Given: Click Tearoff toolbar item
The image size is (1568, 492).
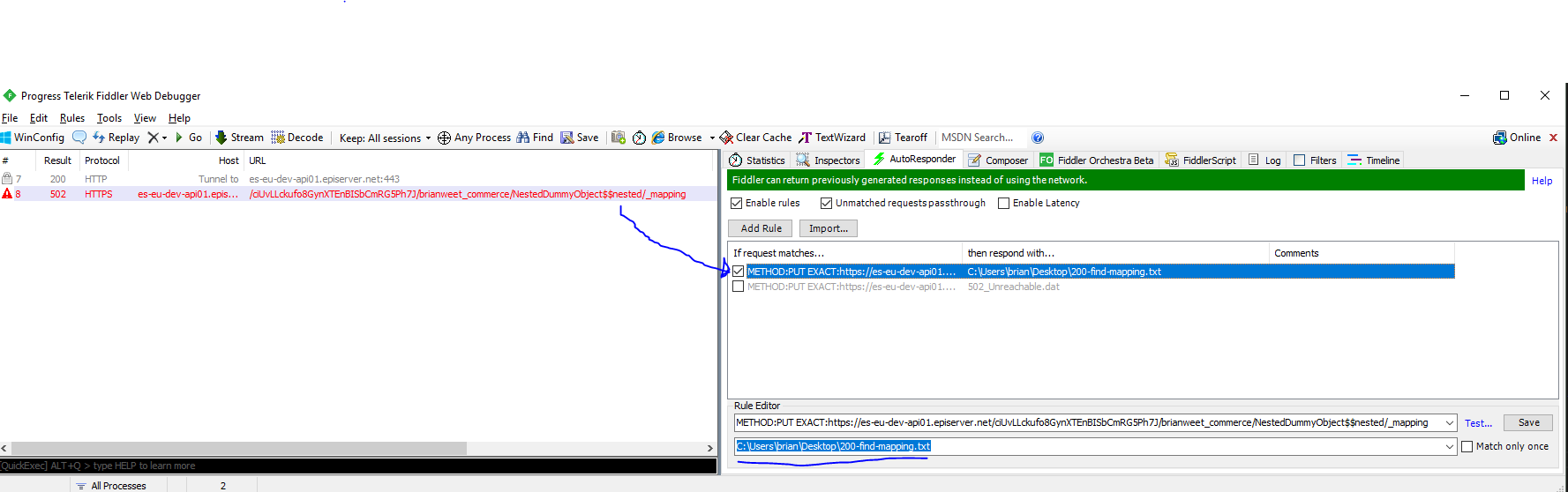Looking at the screenshot, I should [x=903, y=138].
